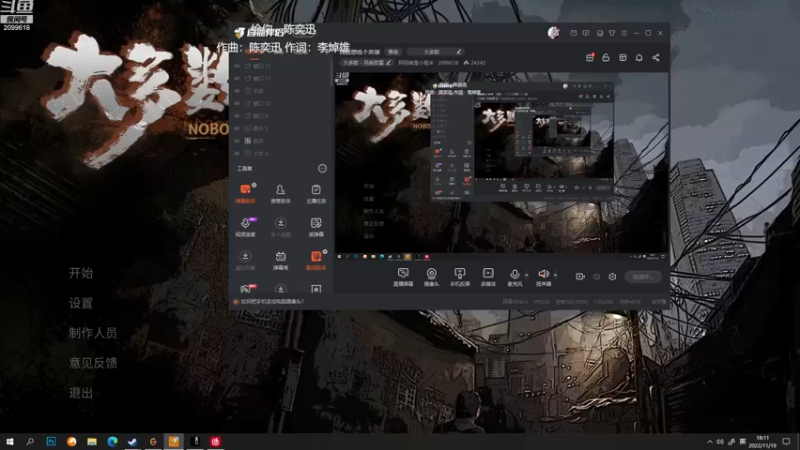Open Microsoft Edge from the taskbar
Image resolution: width=800 pixels, height=450 pixels.
(112, 441)
